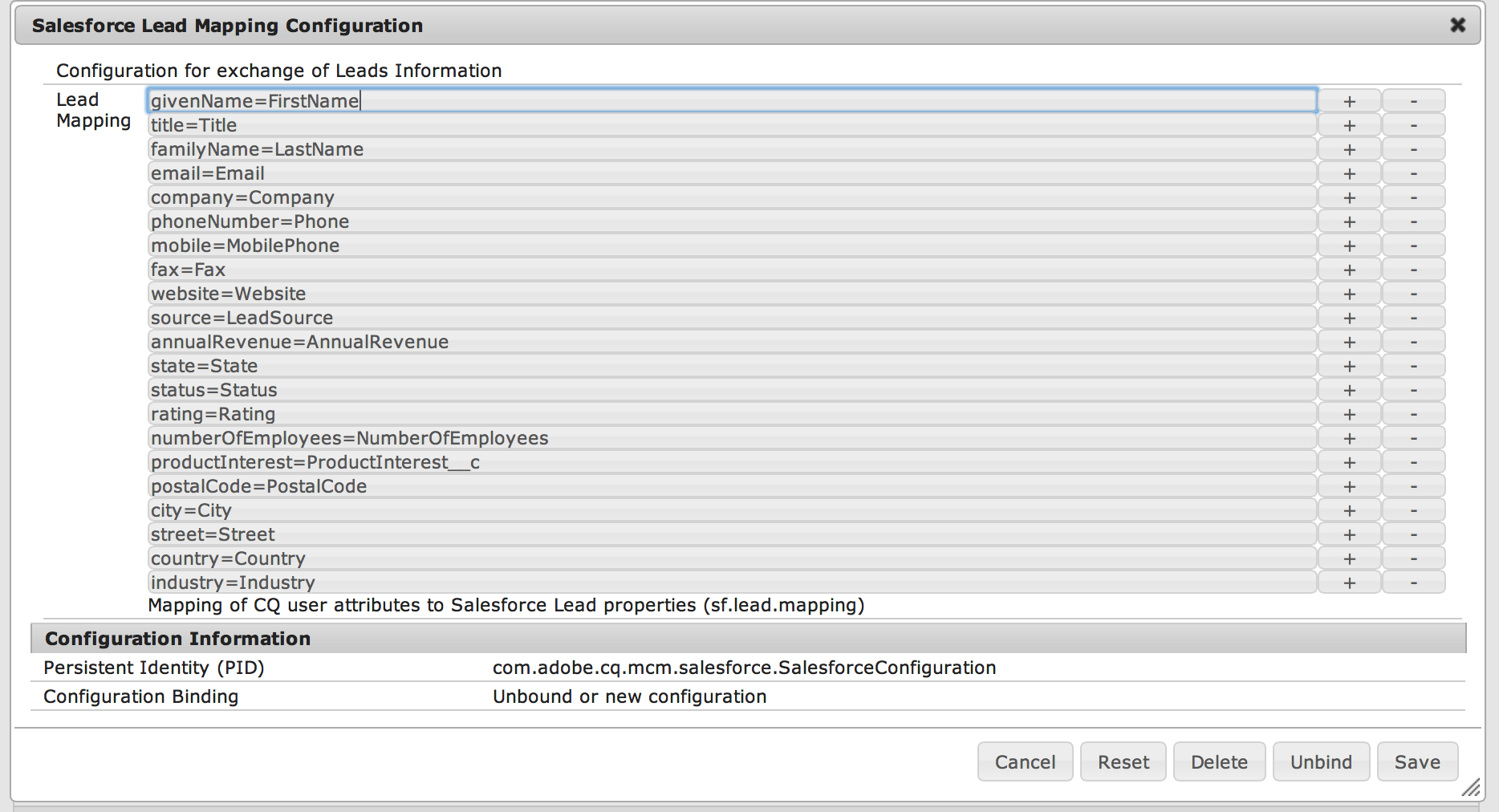This screenshot has width=1499, height=812.
Task: Edit the givenName=FirstName mapping field
Action: point(732,101)
